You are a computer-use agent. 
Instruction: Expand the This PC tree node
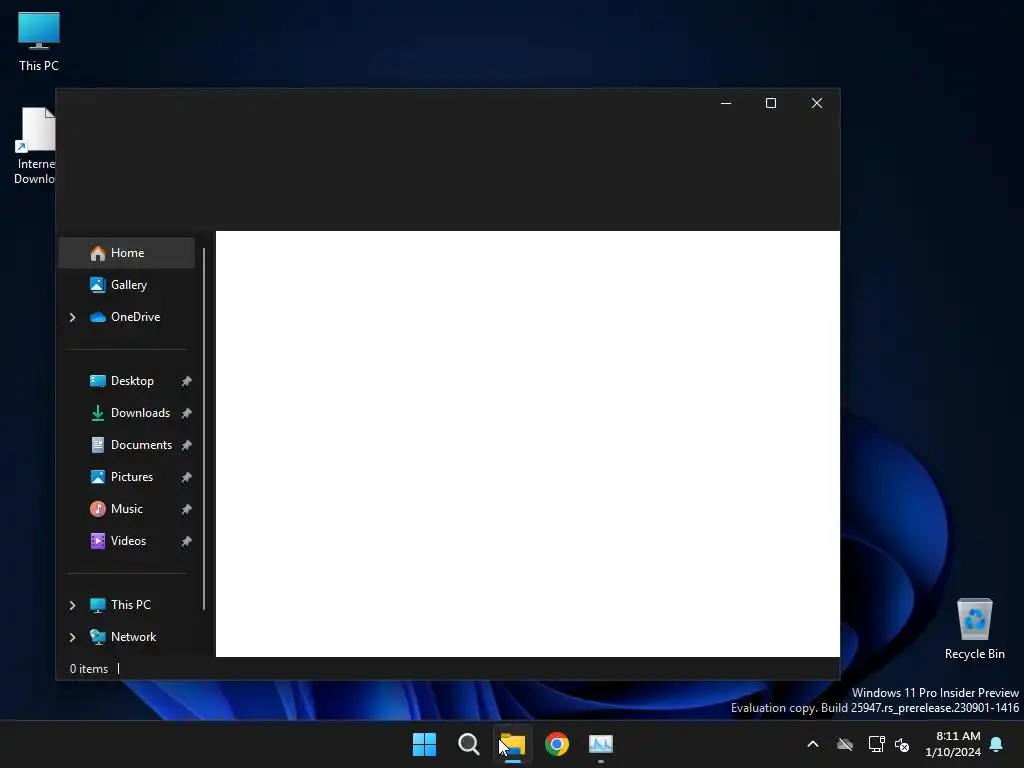point(72,605)
